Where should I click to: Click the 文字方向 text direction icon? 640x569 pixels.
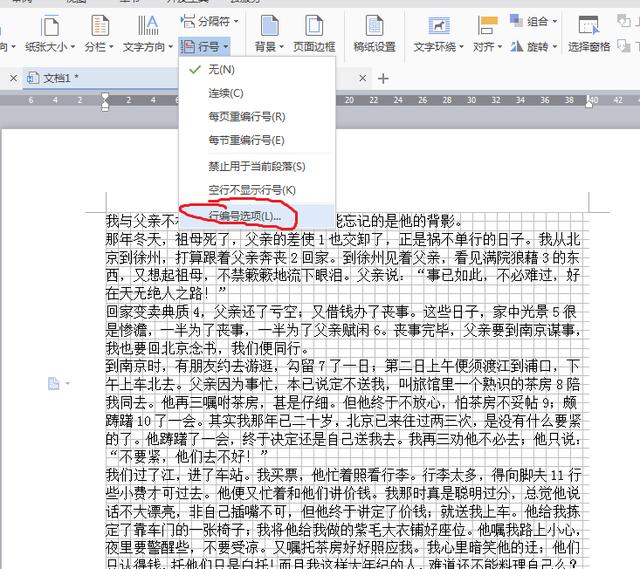pyautogui.click(x=148, y=26)
